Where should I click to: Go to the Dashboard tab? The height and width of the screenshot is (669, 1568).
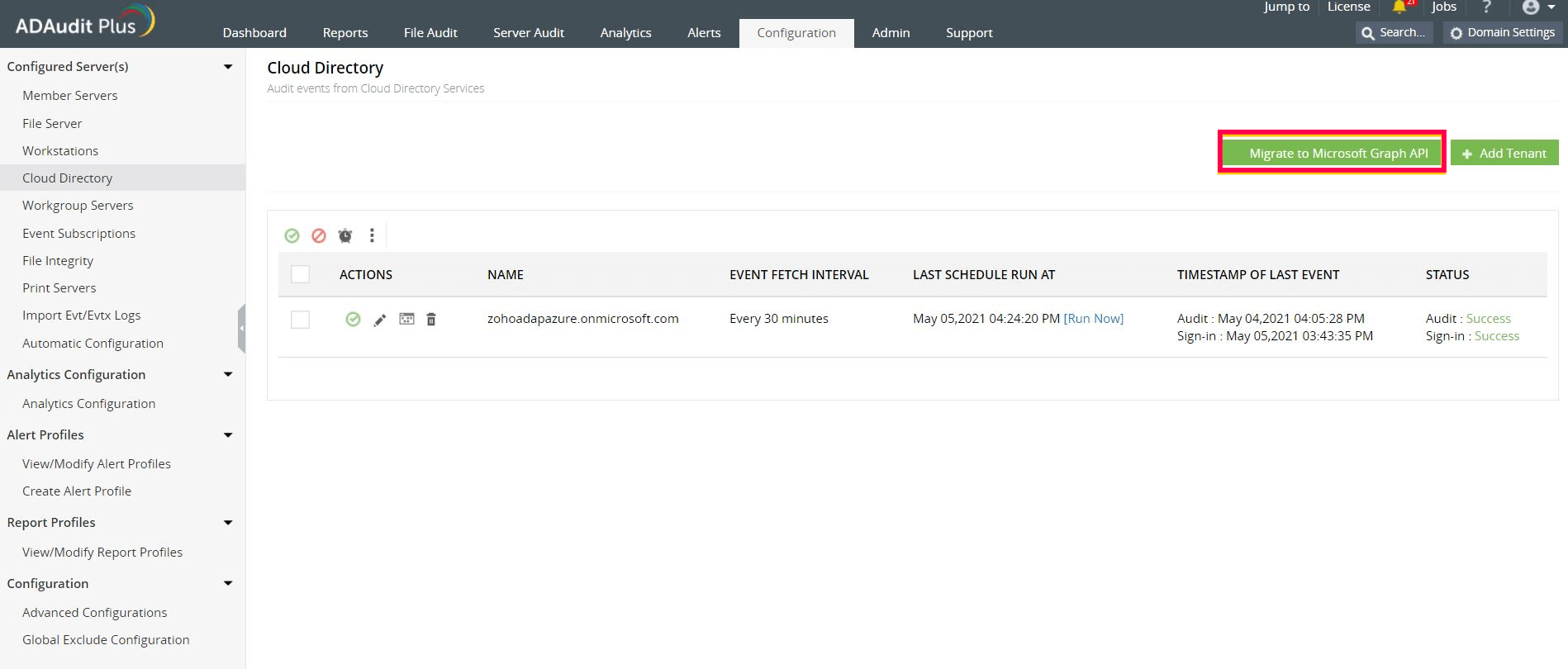[x=254, y=33]
